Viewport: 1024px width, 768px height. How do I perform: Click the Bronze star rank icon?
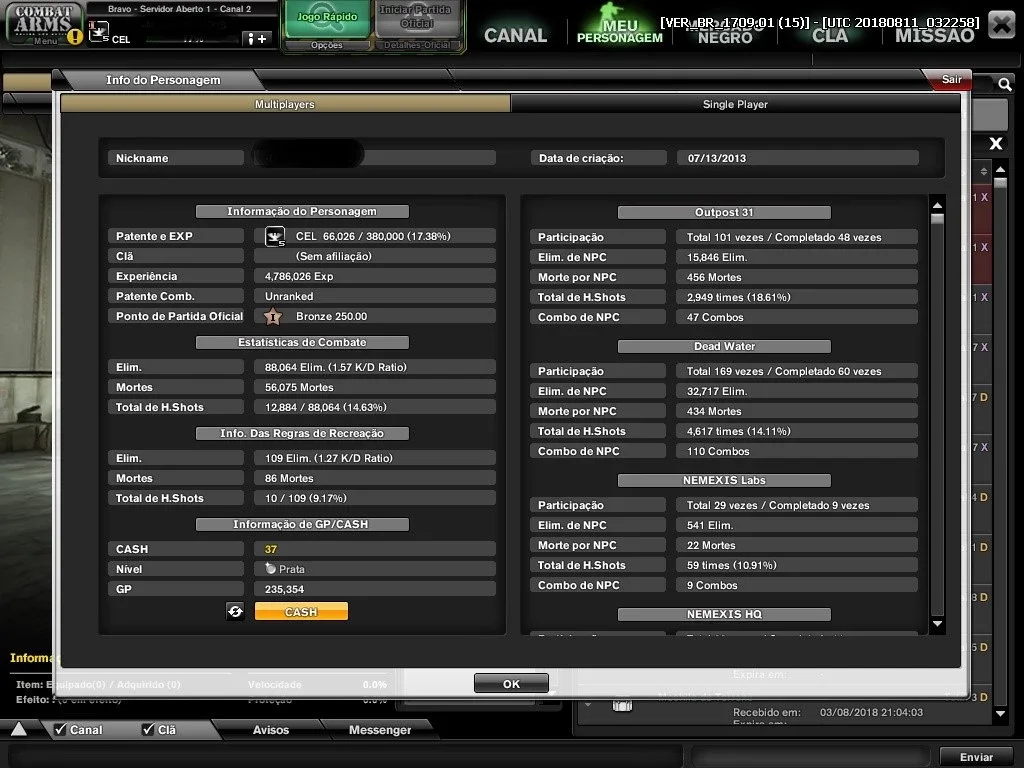(273, 317)
